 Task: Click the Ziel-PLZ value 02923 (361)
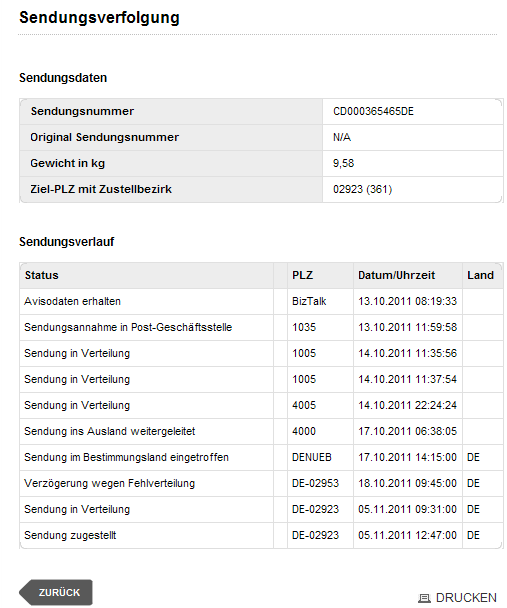point(362,189)
